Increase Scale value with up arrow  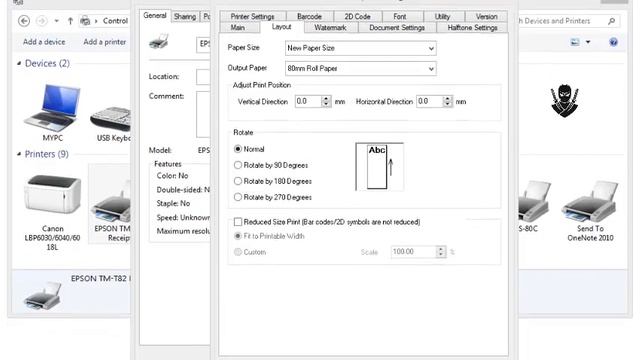(440, 249)
